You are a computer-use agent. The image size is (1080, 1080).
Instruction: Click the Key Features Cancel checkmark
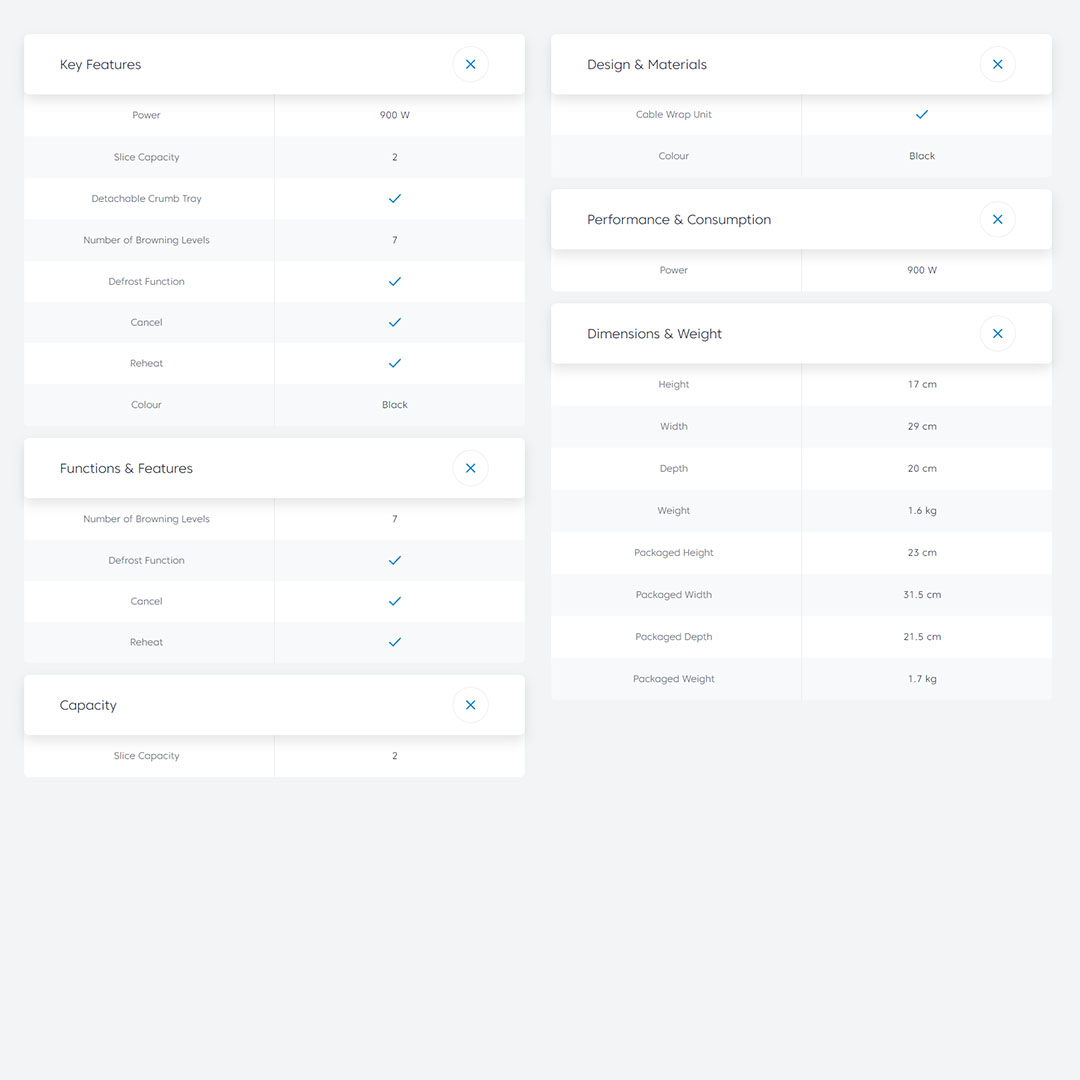395,323
